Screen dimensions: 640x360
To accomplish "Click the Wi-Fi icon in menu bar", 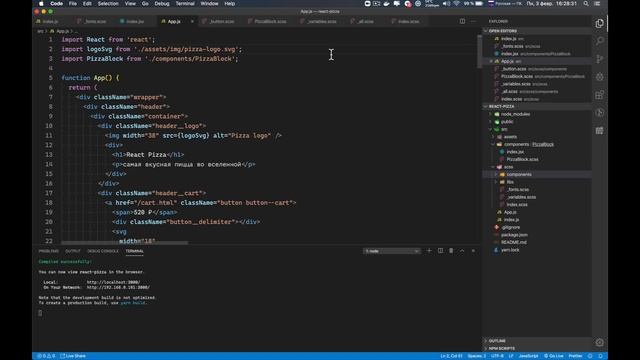I will [456, 4].
